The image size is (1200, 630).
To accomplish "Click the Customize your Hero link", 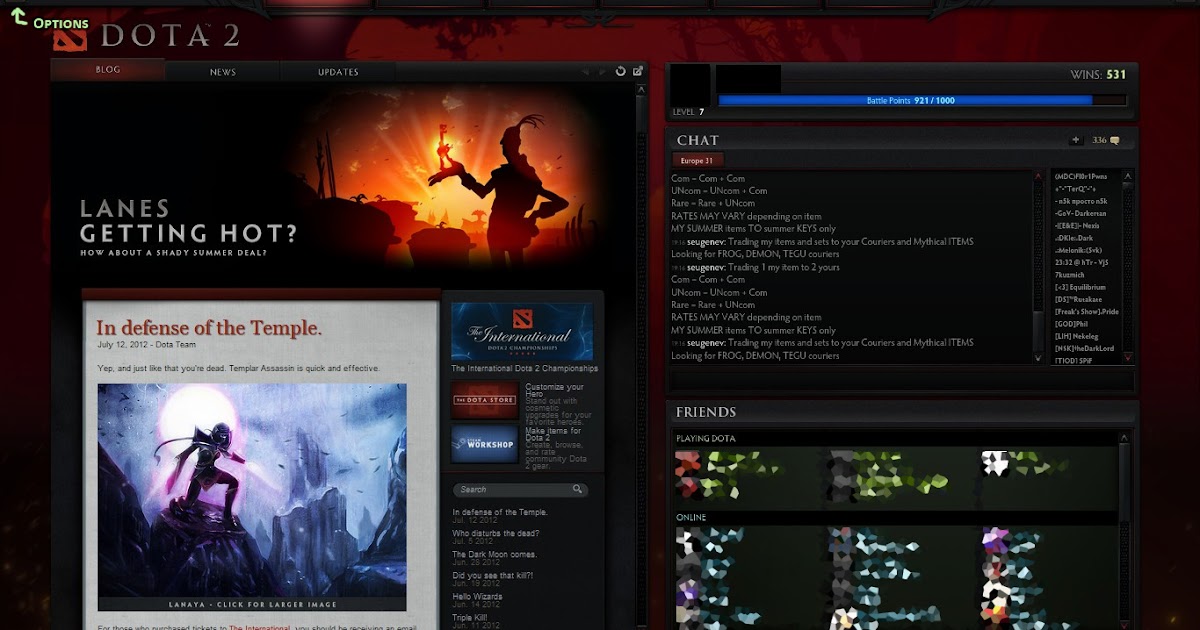I will tap(554, 391).
